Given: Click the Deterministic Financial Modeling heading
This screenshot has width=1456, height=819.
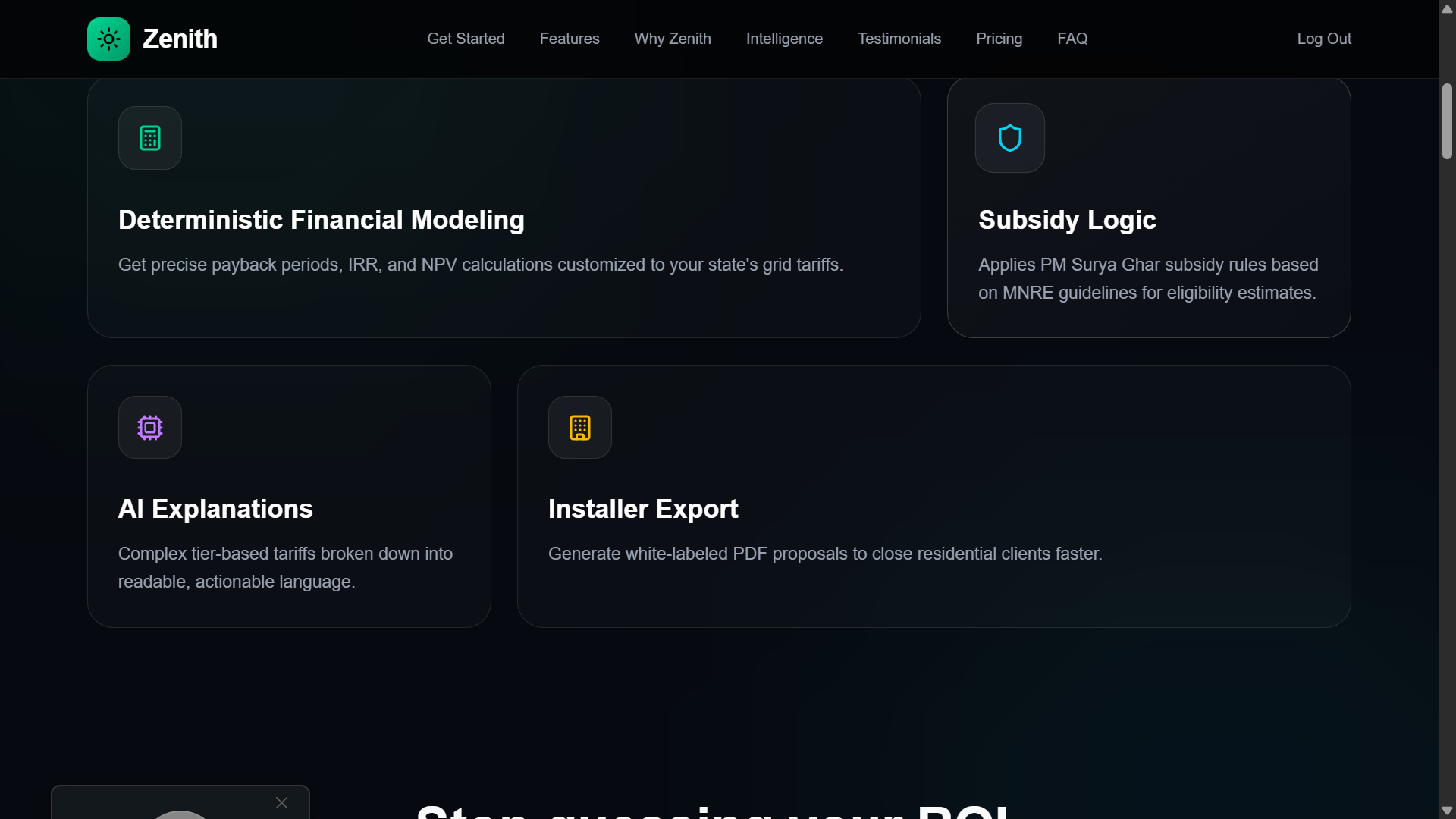Looking at the screenshot, I should click(322, 220).
